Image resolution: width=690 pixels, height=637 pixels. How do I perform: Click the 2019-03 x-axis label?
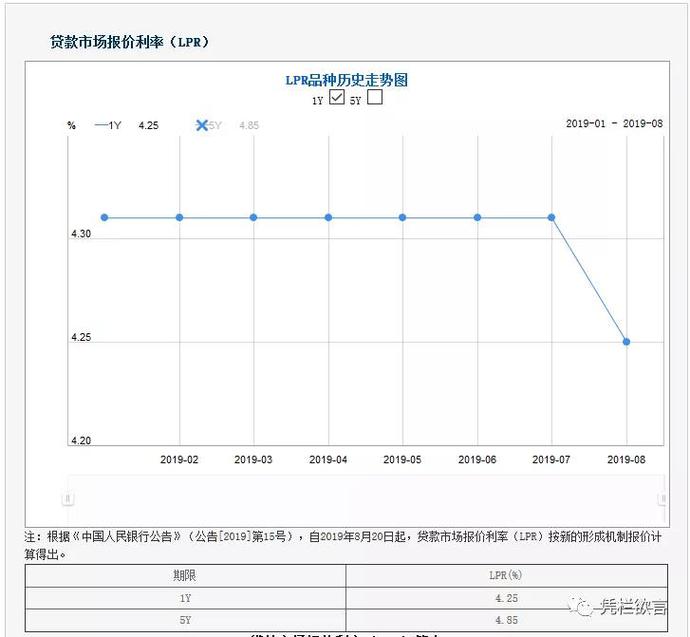point(253,460)
